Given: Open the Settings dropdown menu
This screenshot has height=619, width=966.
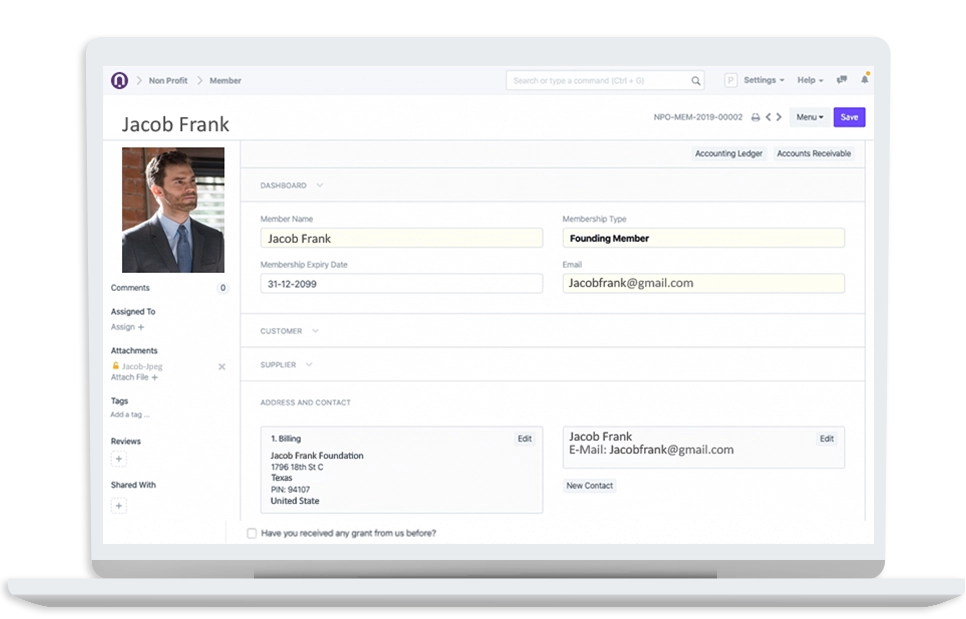Looking at the screenshot, I should click(764, 80).
